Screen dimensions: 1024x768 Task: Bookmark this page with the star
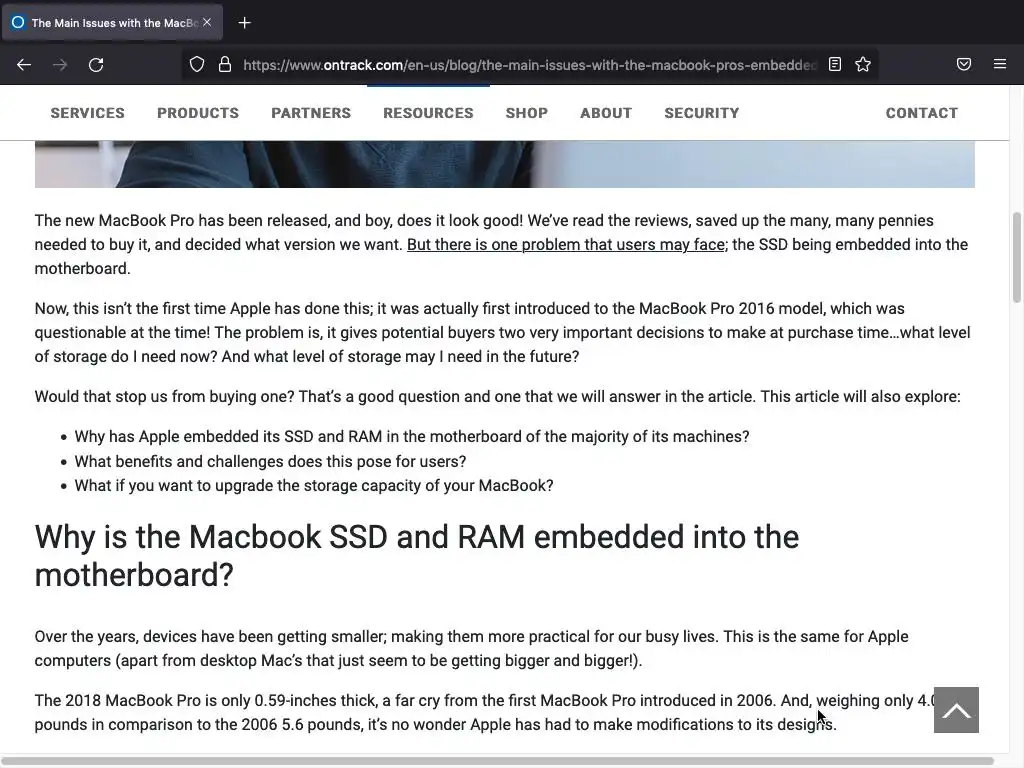tap(863, 64)
